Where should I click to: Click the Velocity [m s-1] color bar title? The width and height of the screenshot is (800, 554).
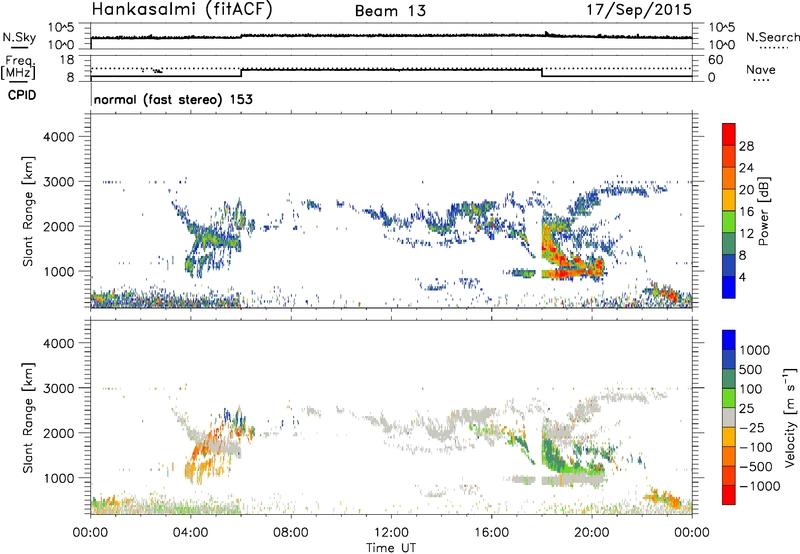pyautogui.click(x=790, y=417)
